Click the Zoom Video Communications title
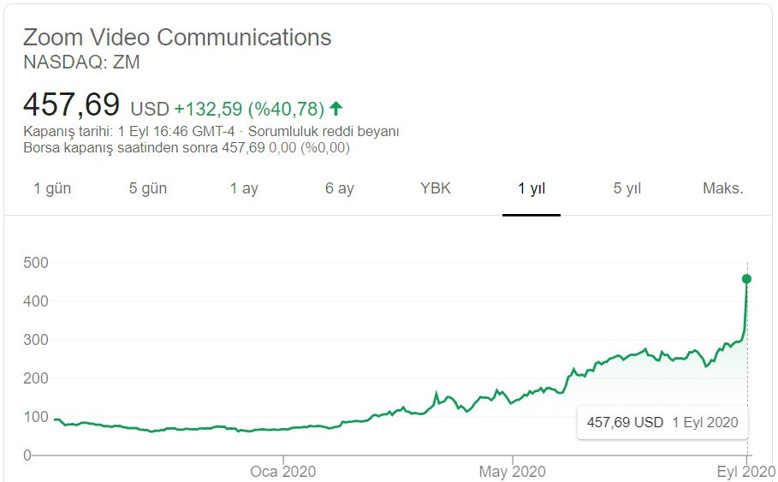The image size is (778, 482). (177, 38)
